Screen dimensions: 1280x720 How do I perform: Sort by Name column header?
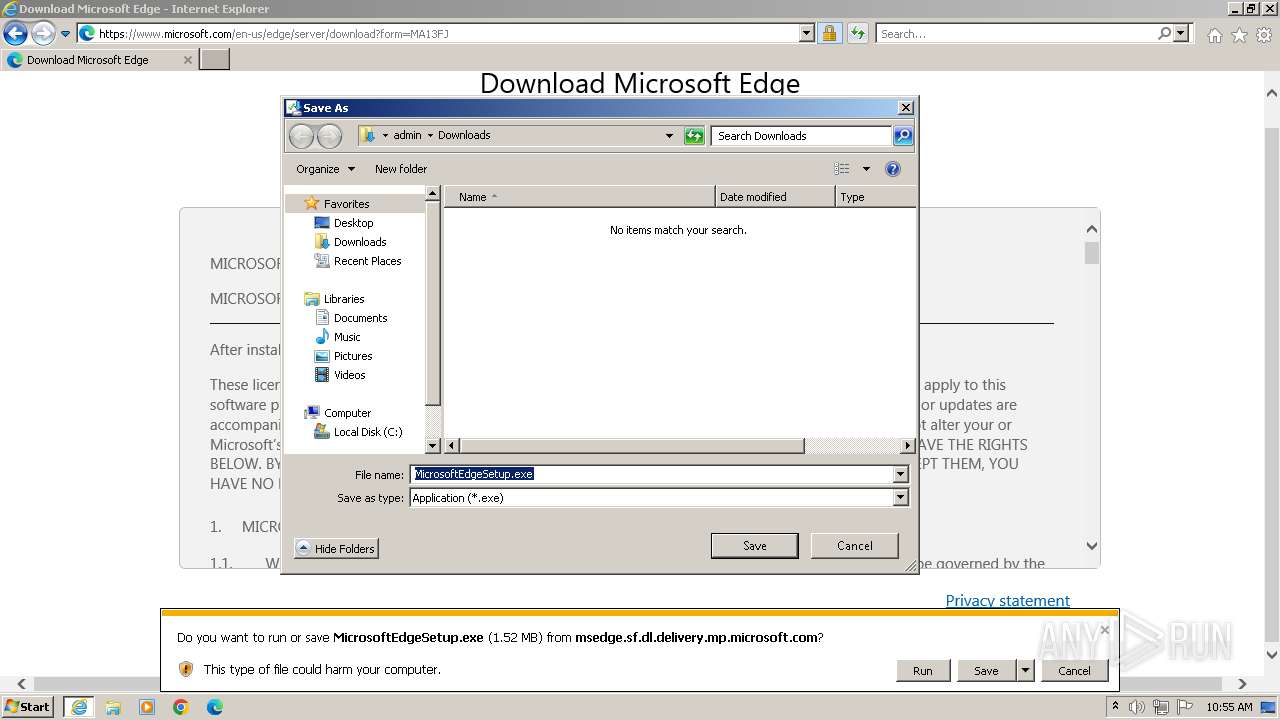click(x=580, y=197)
